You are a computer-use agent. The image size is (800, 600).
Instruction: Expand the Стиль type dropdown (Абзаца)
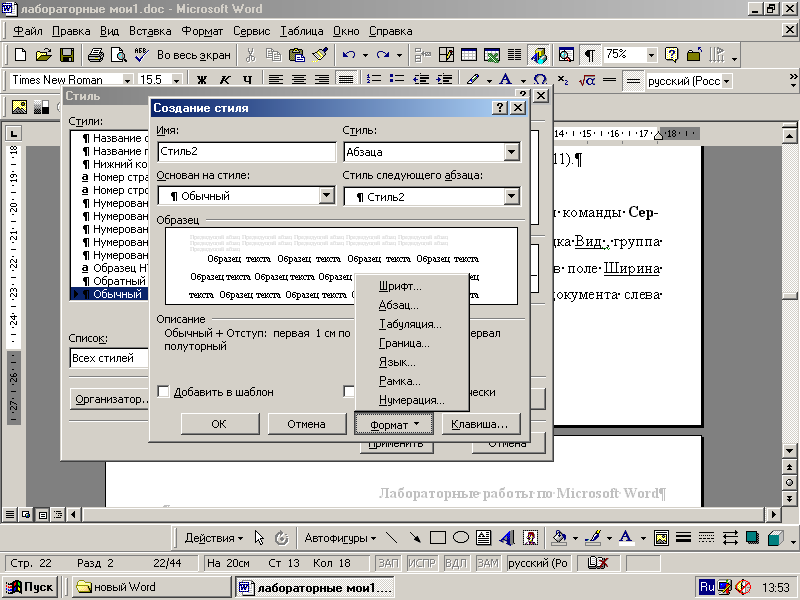[511, 152]
